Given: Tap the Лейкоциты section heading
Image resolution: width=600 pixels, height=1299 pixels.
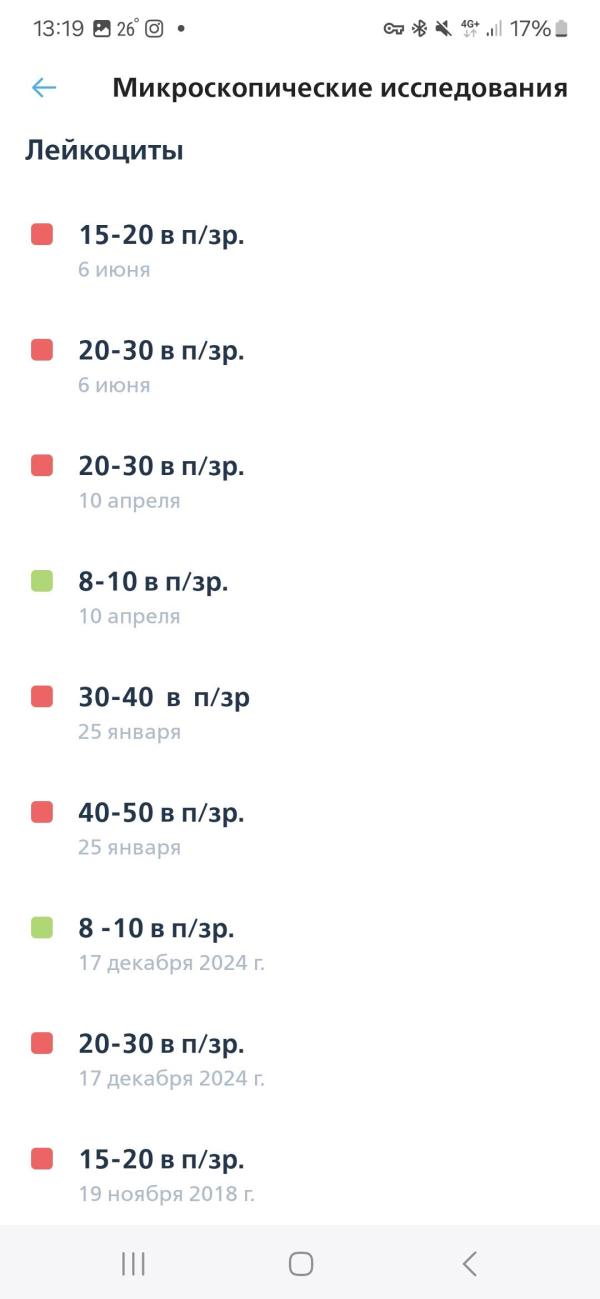Looking at the screenshot, I should (x=104, y=151).
